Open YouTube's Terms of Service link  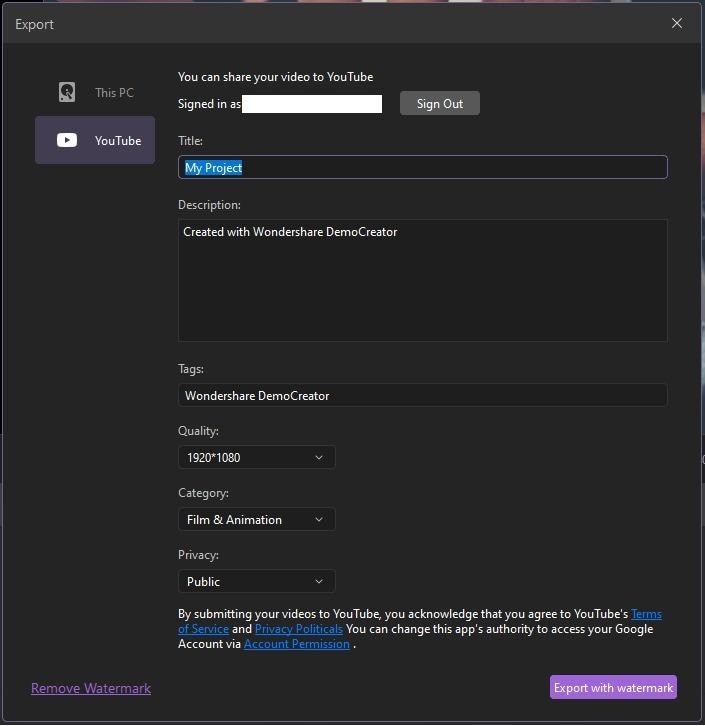645,614
